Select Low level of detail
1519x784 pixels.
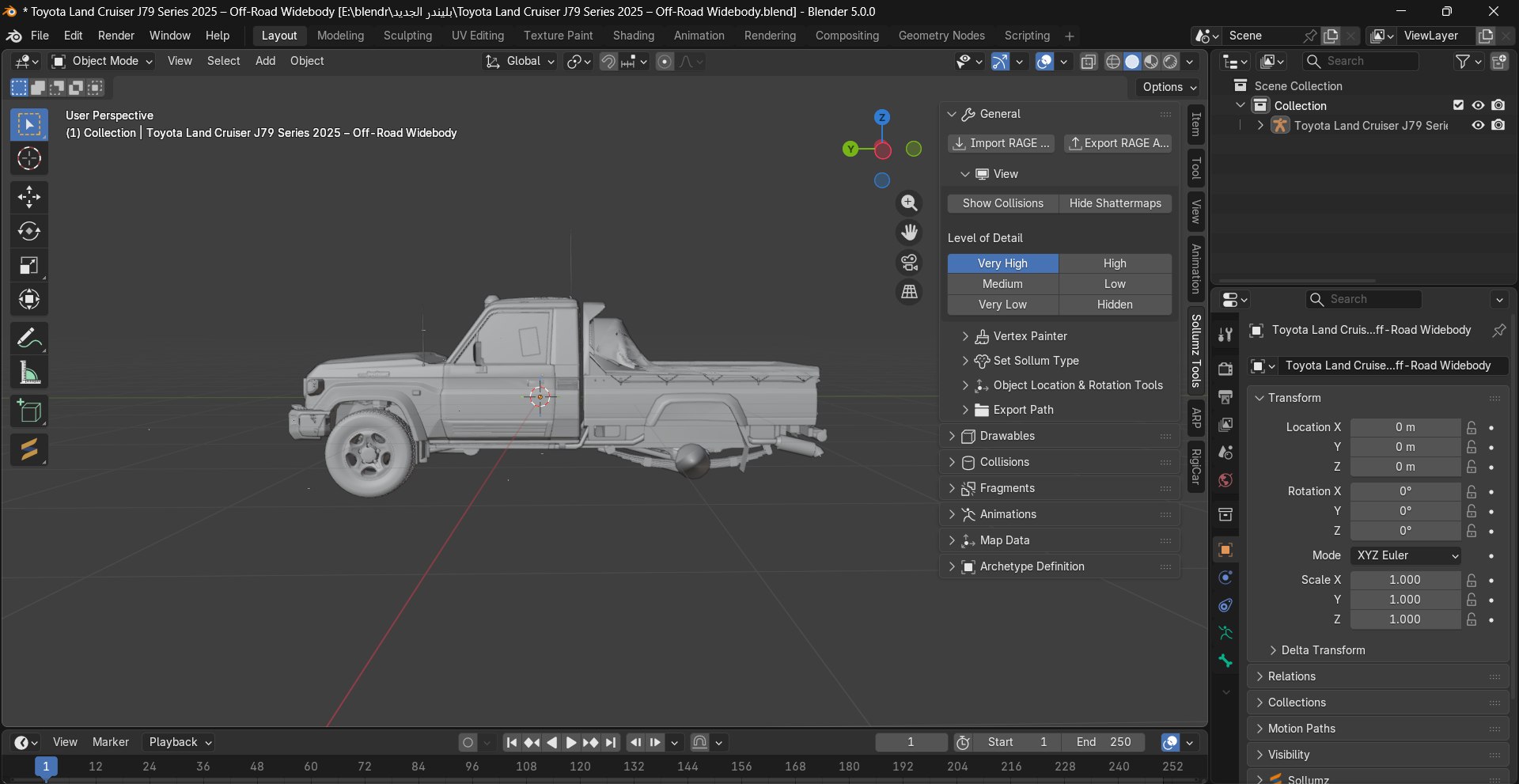pyautogui.click(x=1115, y=284)
